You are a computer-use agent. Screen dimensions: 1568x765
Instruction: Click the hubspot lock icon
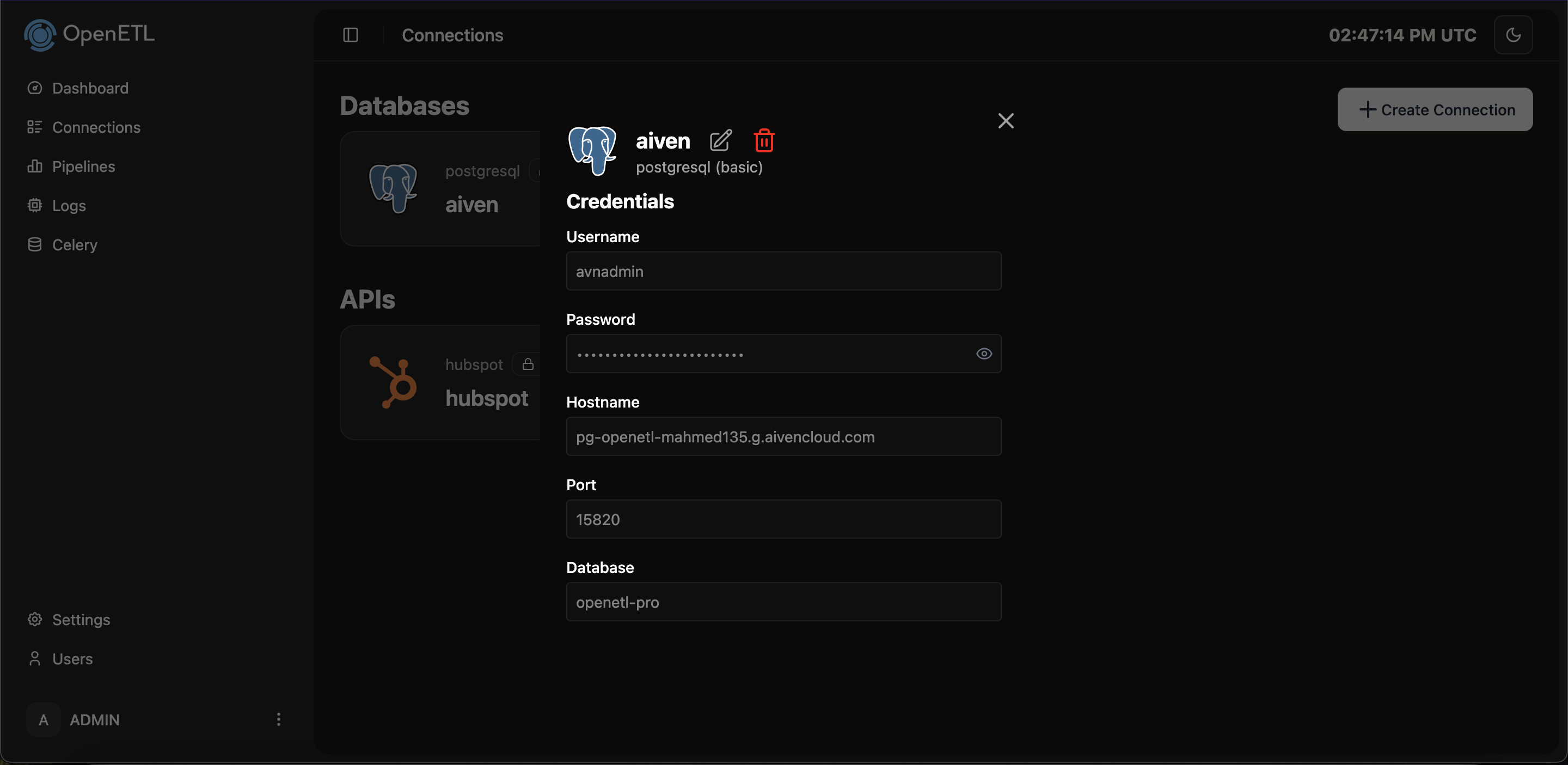tap(528, 364)
